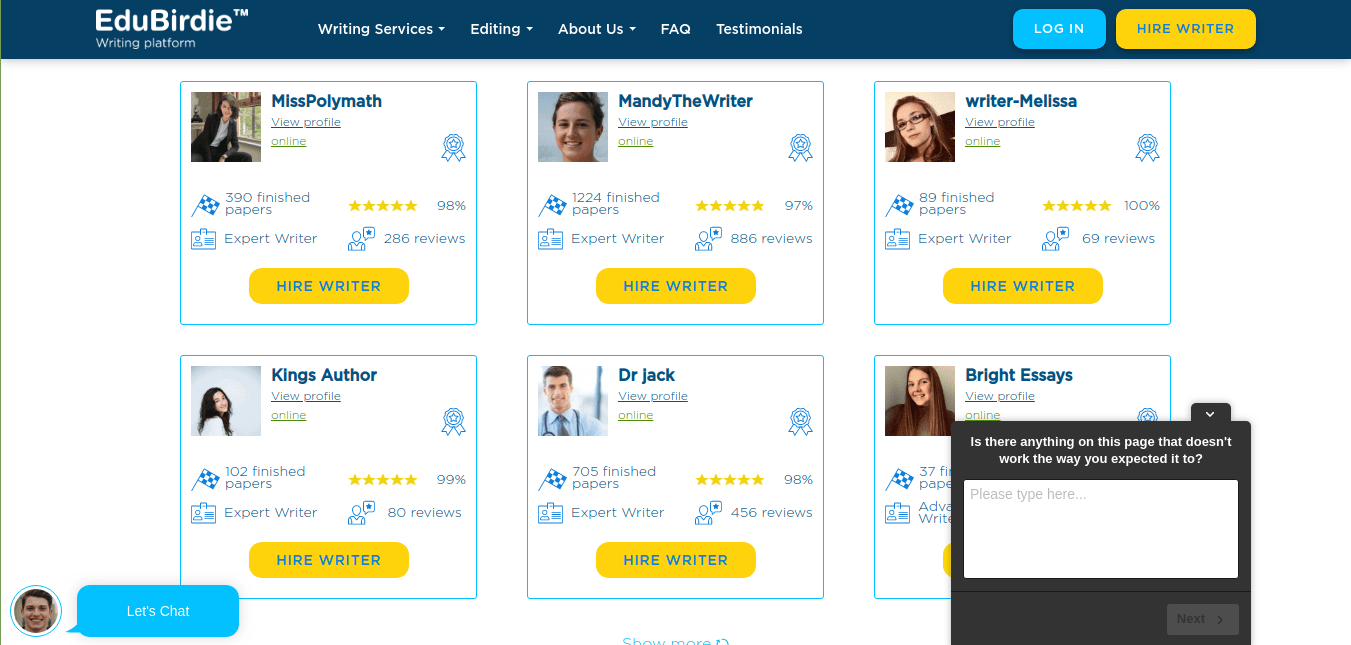Click reviews icon next to 456 reviews
The height and width of the screenshot is (645, 1351).
pos(708,513)
